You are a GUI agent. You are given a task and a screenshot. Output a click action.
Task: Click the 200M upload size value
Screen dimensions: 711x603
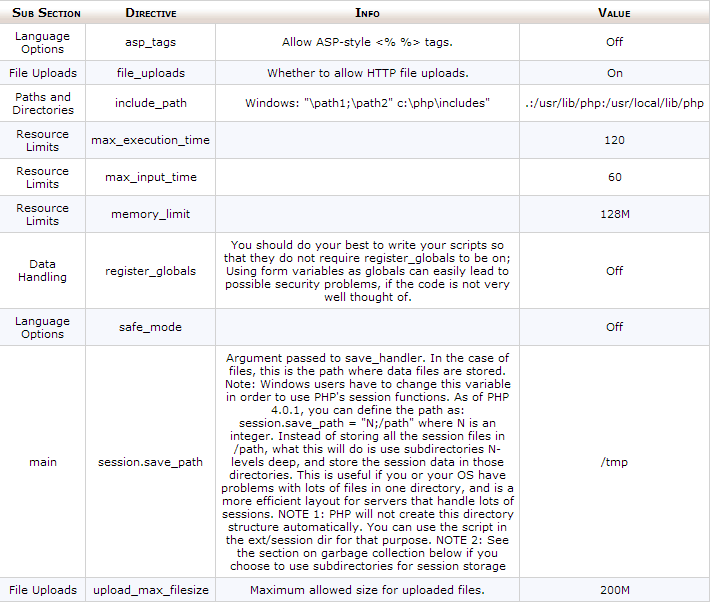(x=614, y=590)
